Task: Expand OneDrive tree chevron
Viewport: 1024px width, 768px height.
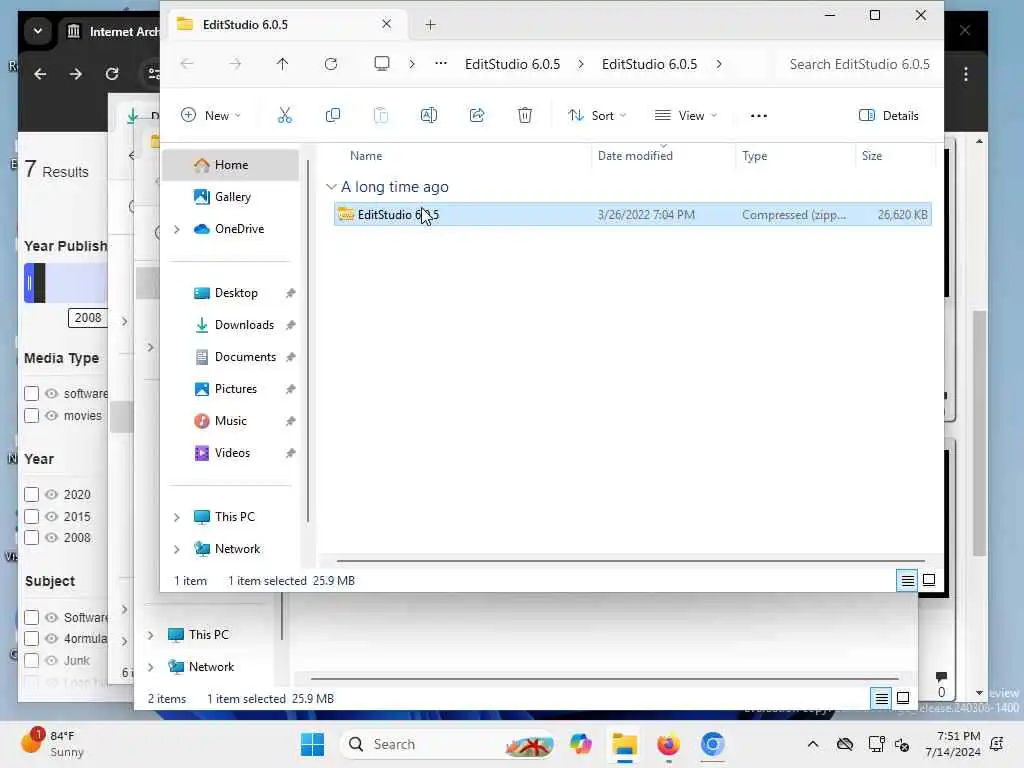Action: pos(176,229)
